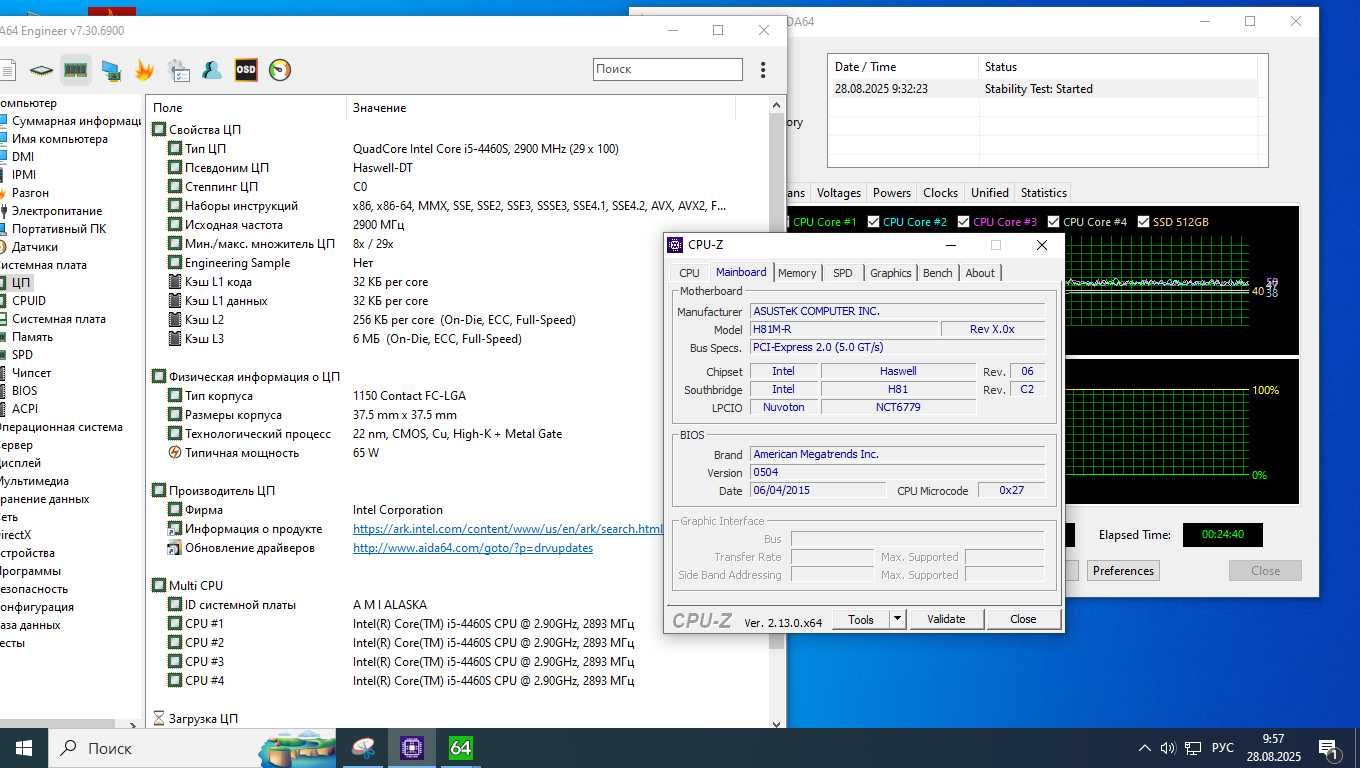
Task: Open the gauge SensorPanel toolbar icon
Action: tap(280, 70)
